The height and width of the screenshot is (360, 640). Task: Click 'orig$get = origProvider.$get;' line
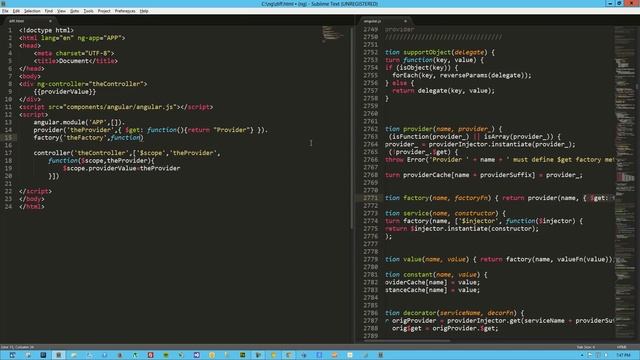[445, 329]
